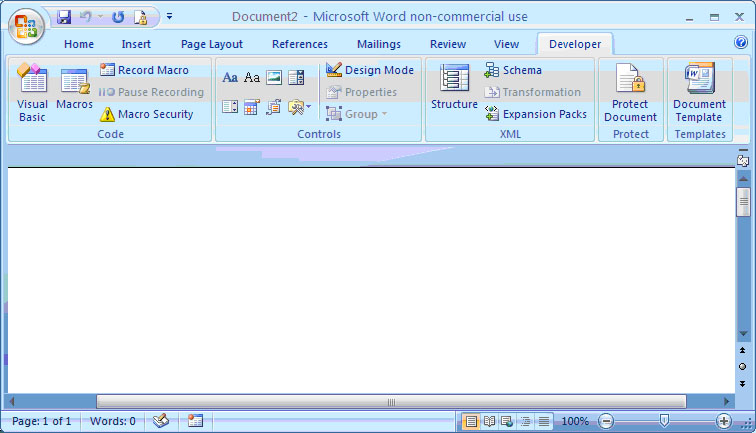The image size is (756, 433).
Task: Click Page: 1 of 1 in status bar
Action: [x=41, y=421]
